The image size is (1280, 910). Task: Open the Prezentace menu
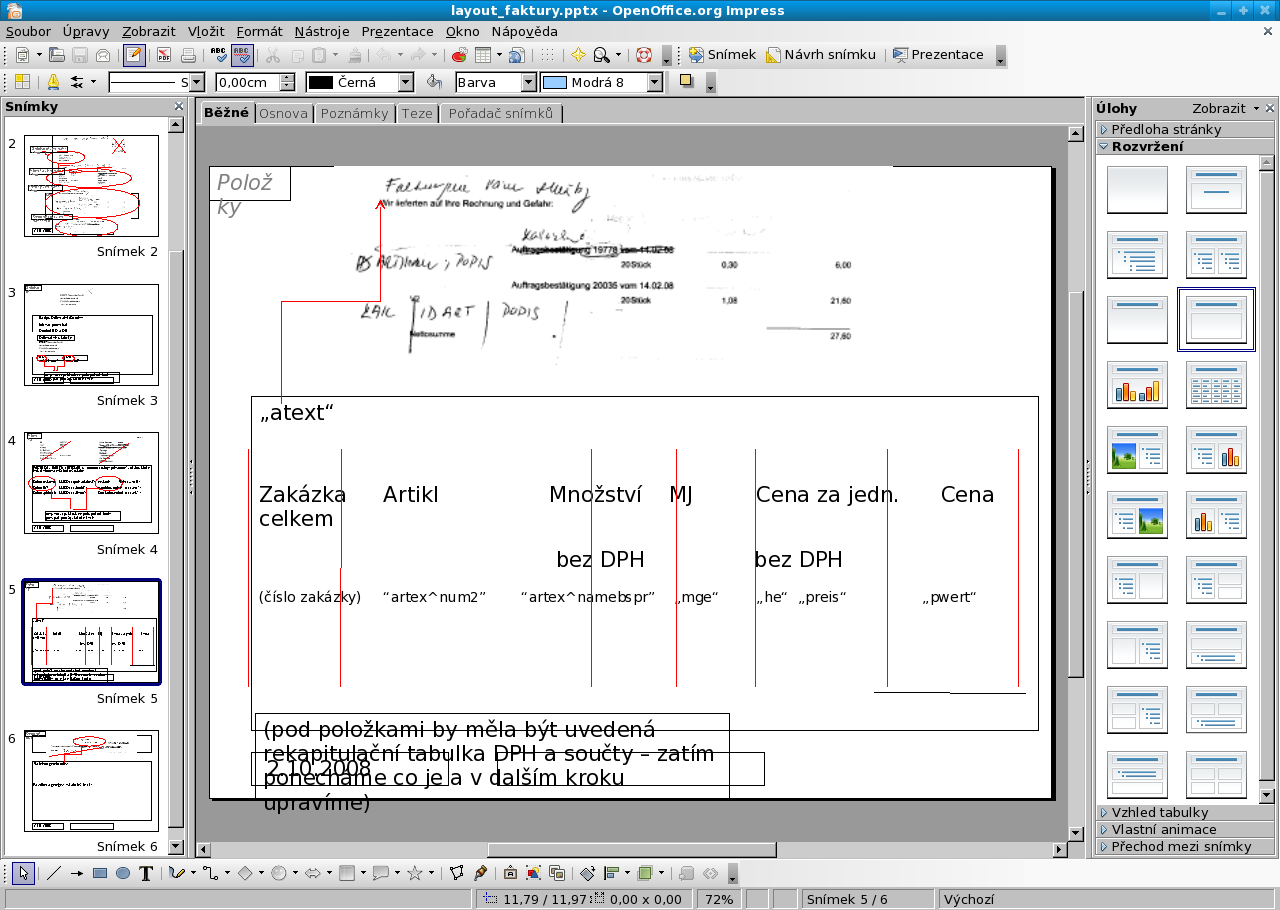pos(397,31)
